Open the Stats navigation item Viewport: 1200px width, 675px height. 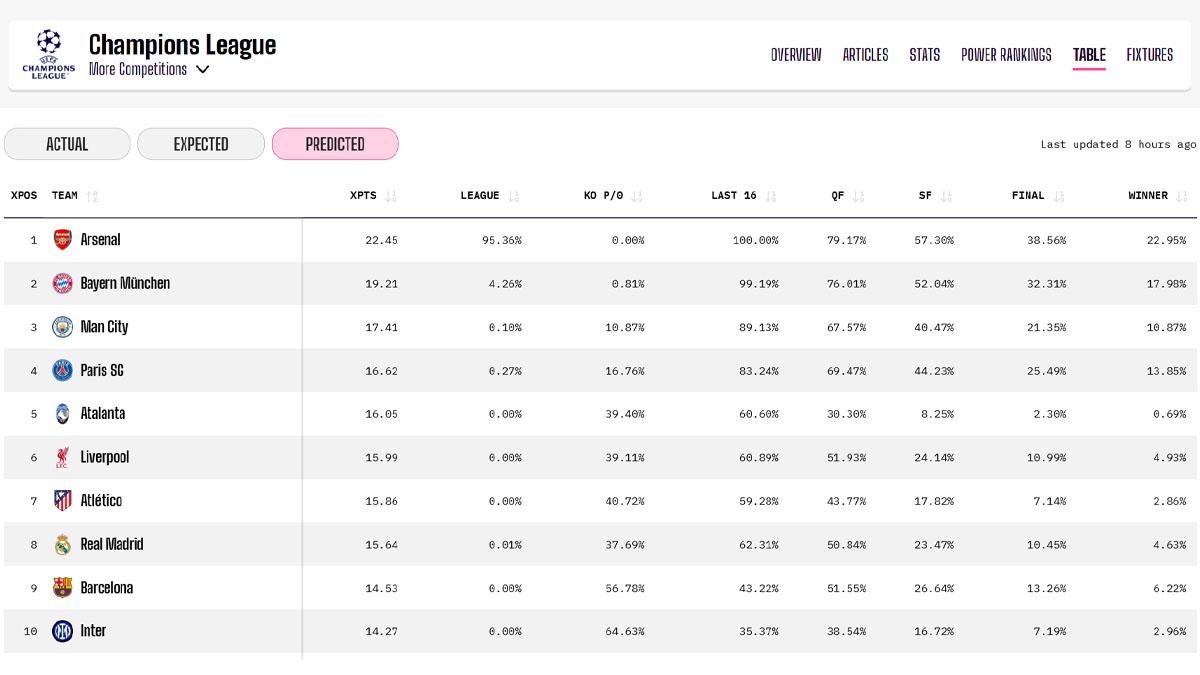click(924, 55)
